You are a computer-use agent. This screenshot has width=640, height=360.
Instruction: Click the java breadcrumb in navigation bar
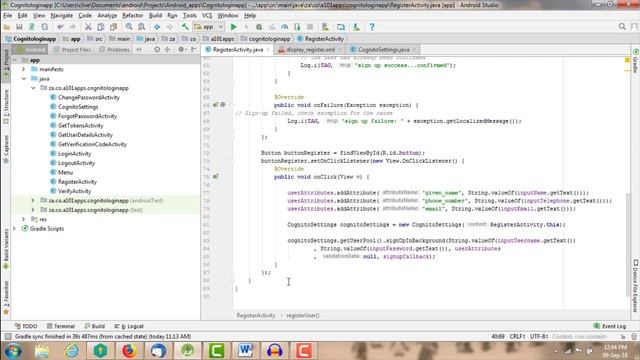point(146,39)
